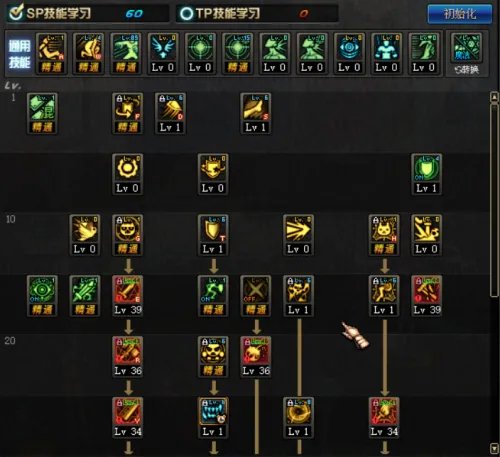The image size is (500, 457).
Task: Select the cat face skill icon with H hotkey
Action: [384, 235]
